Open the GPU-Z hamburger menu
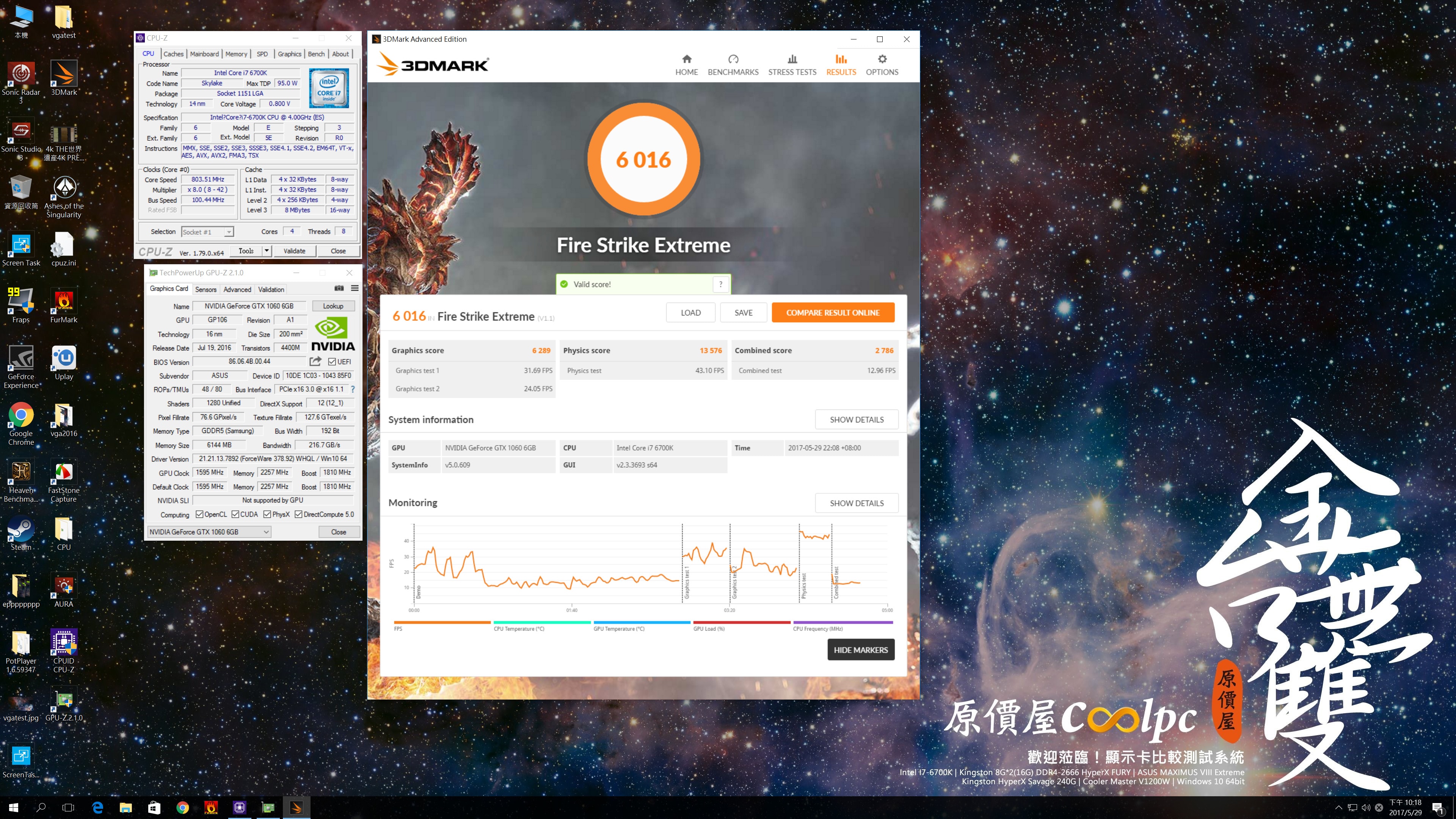 tap(355, 288)
